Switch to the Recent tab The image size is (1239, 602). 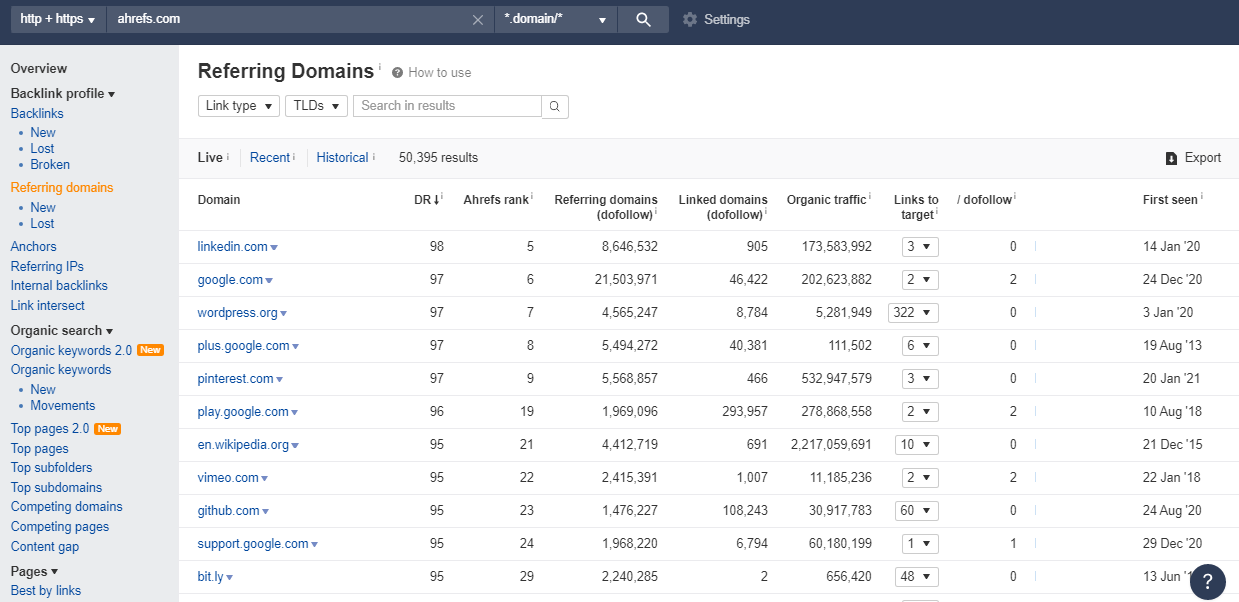[268, 157]
